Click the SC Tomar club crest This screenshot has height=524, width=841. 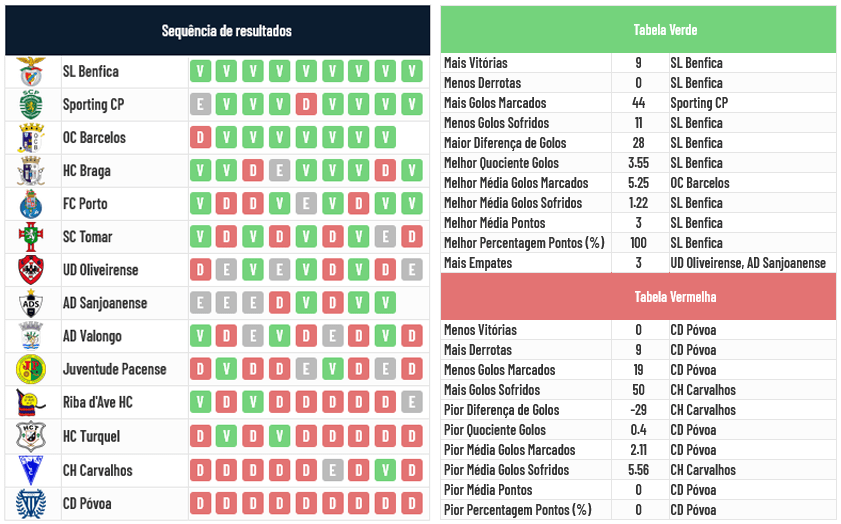[x=31, y=237]
